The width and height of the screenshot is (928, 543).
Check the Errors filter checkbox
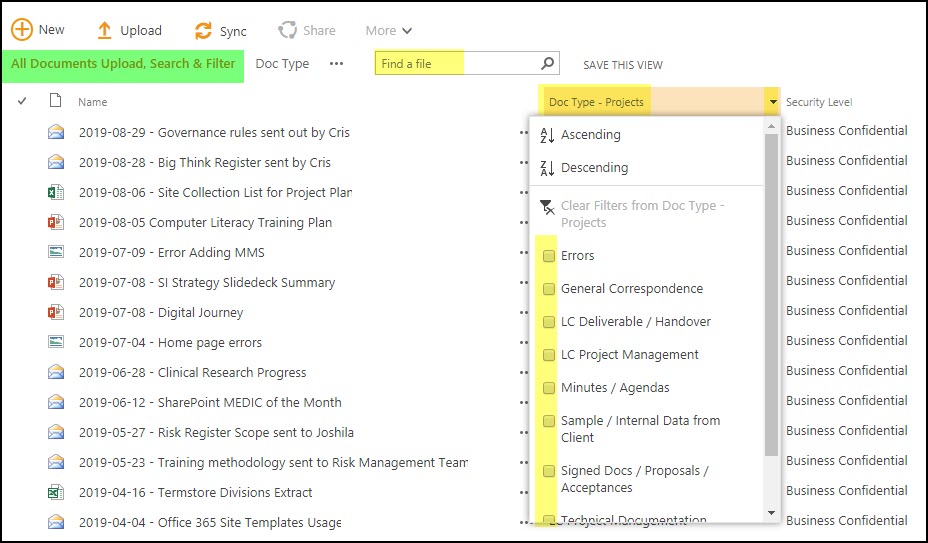pos(549,256)
